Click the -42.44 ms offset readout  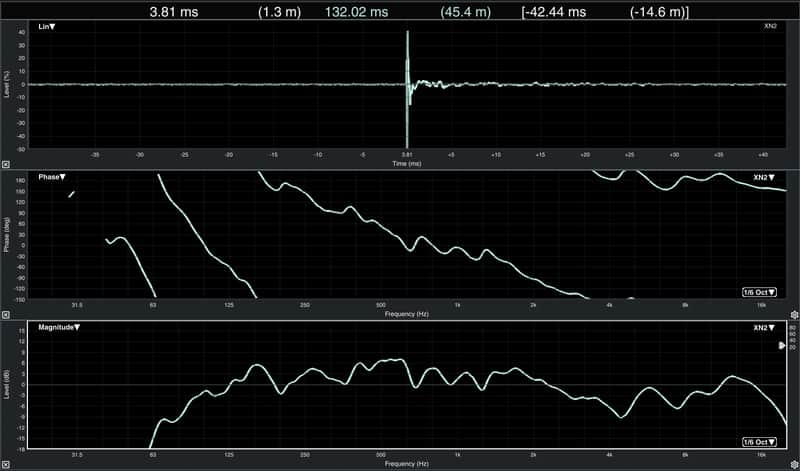point(554,12)
